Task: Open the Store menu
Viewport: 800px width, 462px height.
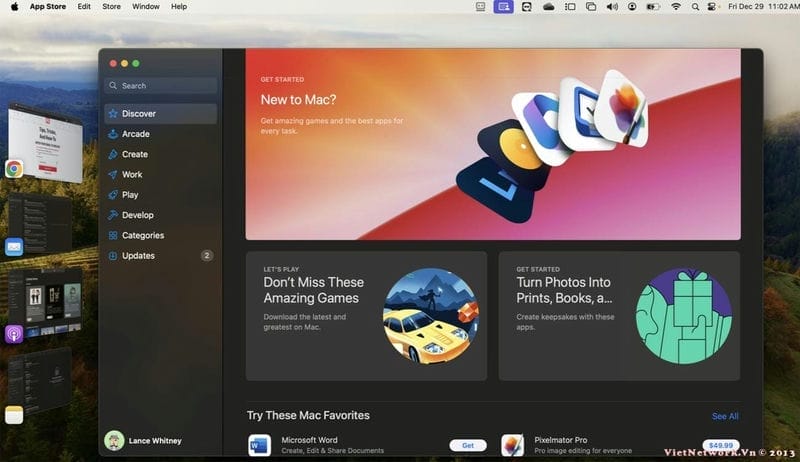Action: tap(111, 7)
